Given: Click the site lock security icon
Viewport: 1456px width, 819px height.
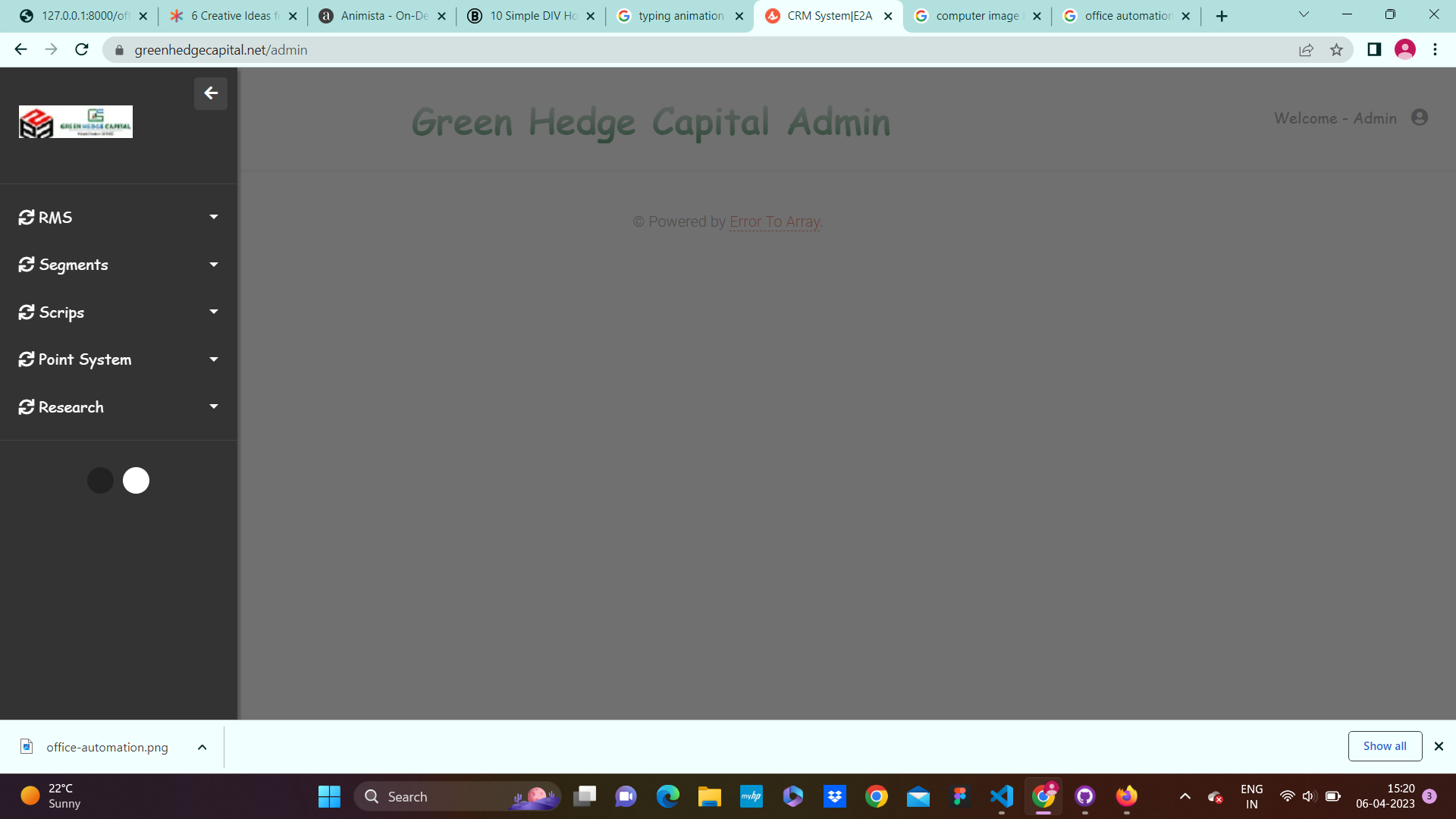Looking at the screenshot, I should (x=118, y=50).
